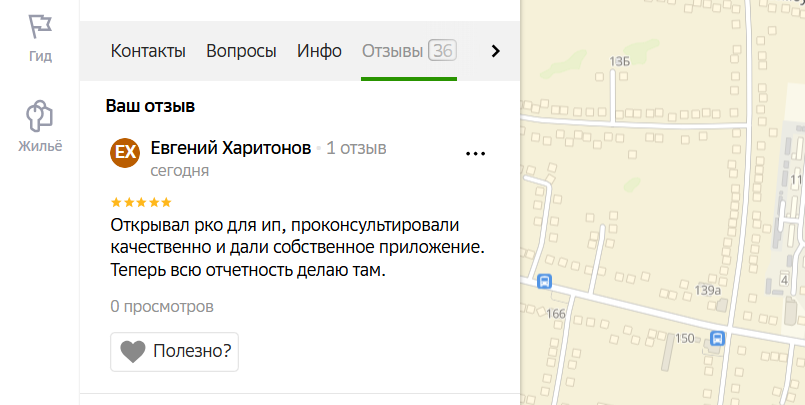Switch to the Вопросы tab

pos(241,51)
